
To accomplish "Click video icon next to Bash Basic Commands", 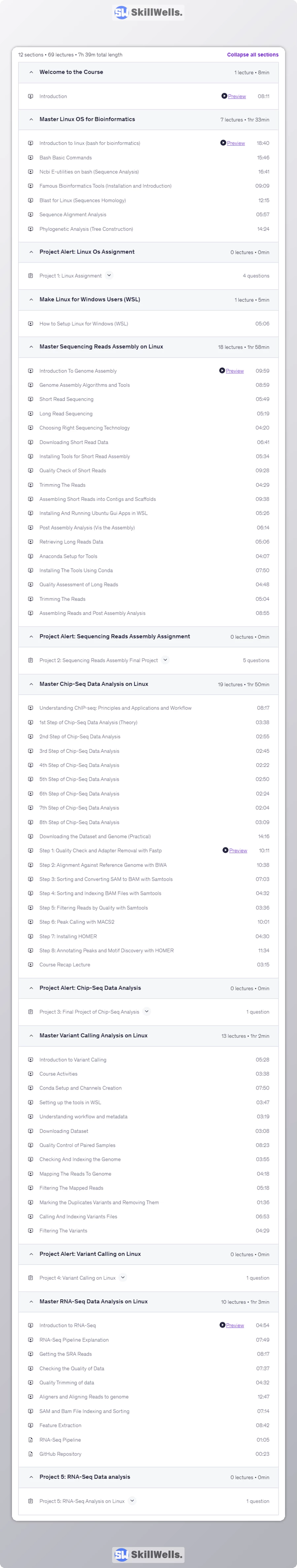I will pos(30,158).
